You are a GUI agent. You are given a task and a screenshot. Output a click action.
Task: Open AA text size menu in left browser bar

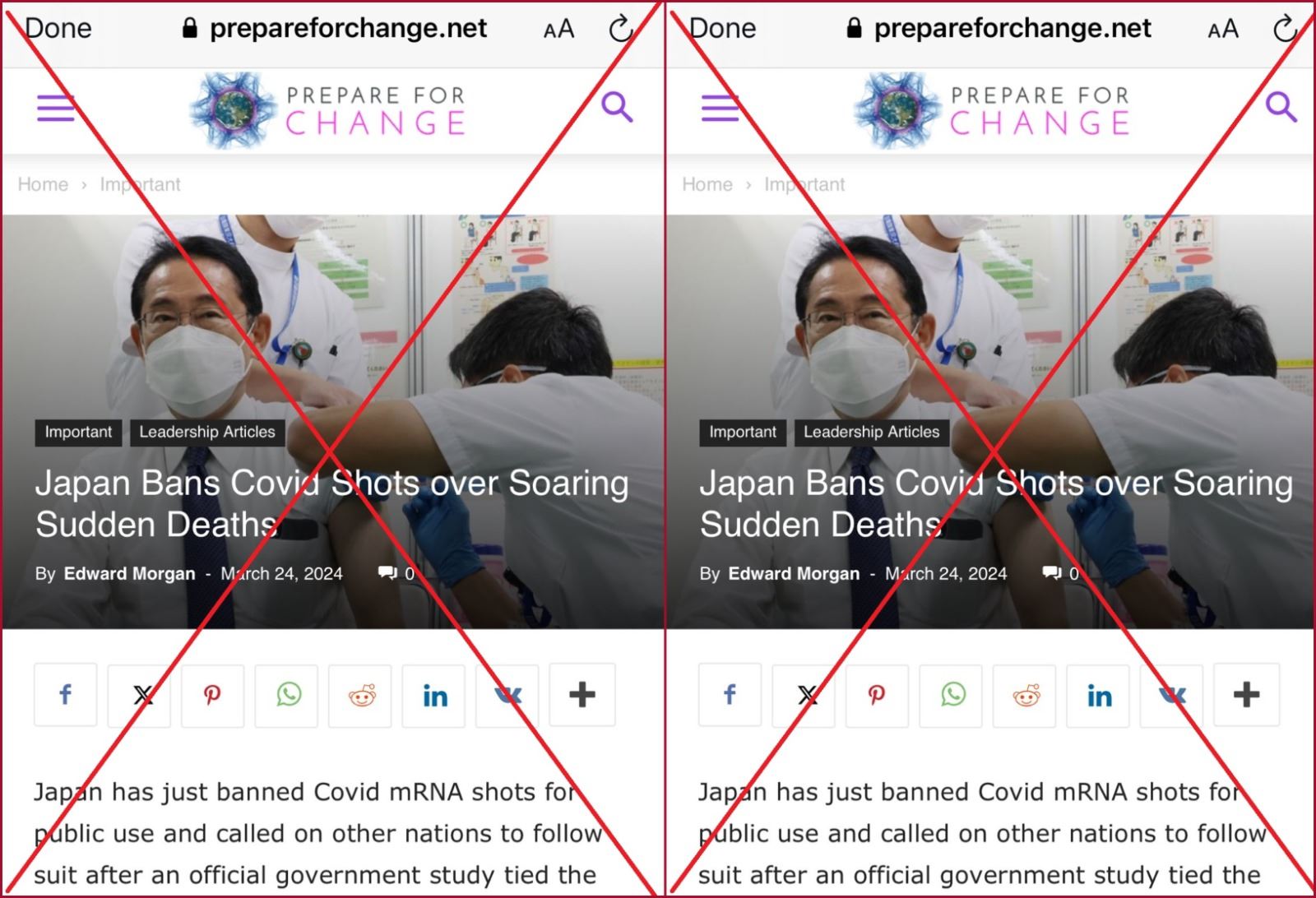559,30
